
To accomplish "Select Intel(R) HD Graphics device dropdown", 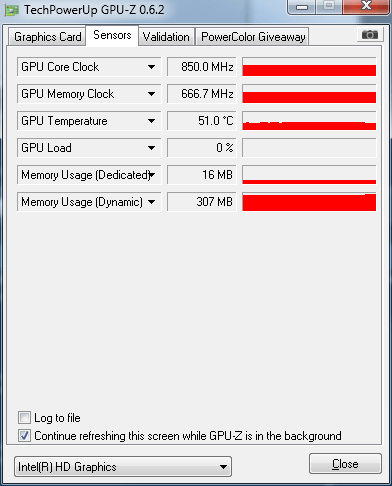I will coord(123,467).
